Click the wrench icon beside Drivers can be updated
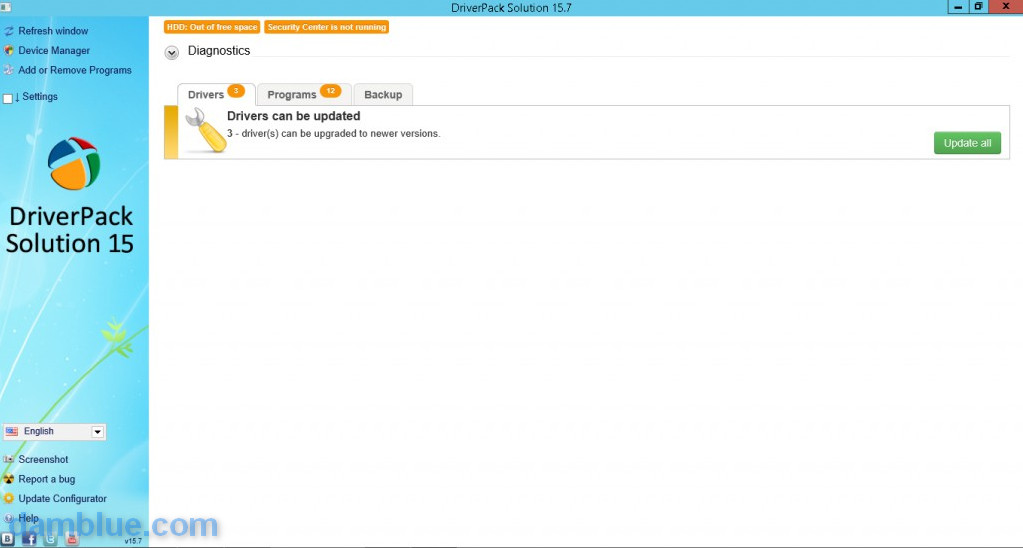Image resolution: width=1023 pixels, height=548 pixels. [x=205, y=130]
